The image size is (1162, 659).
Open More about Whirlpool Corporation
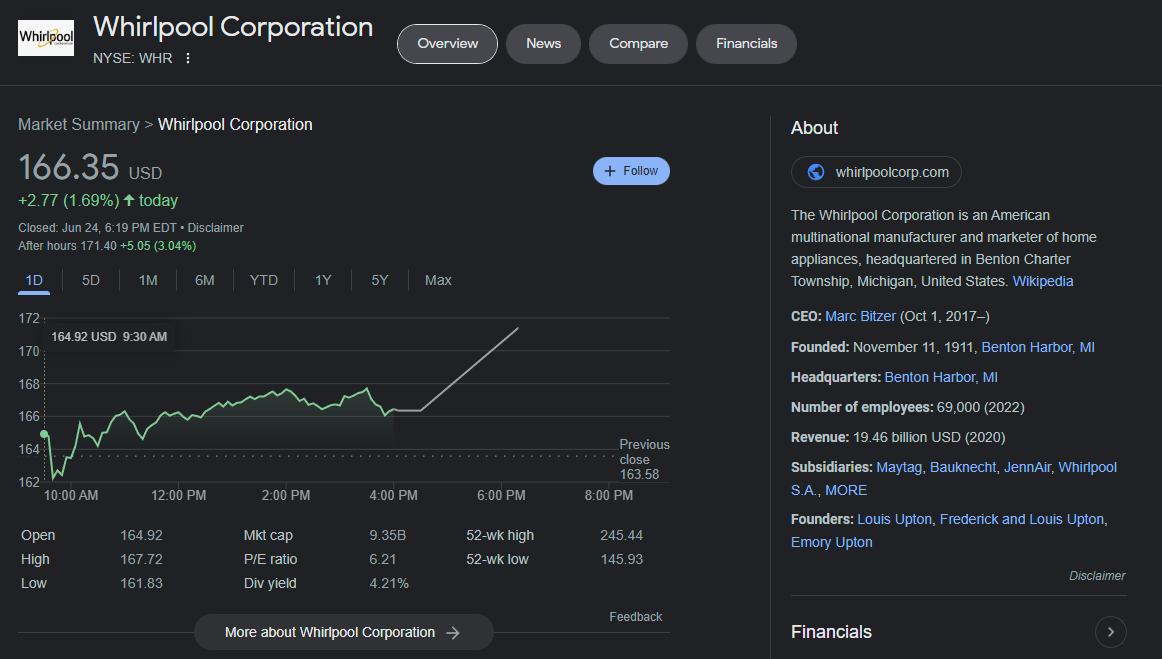click(x=344, y=632)
